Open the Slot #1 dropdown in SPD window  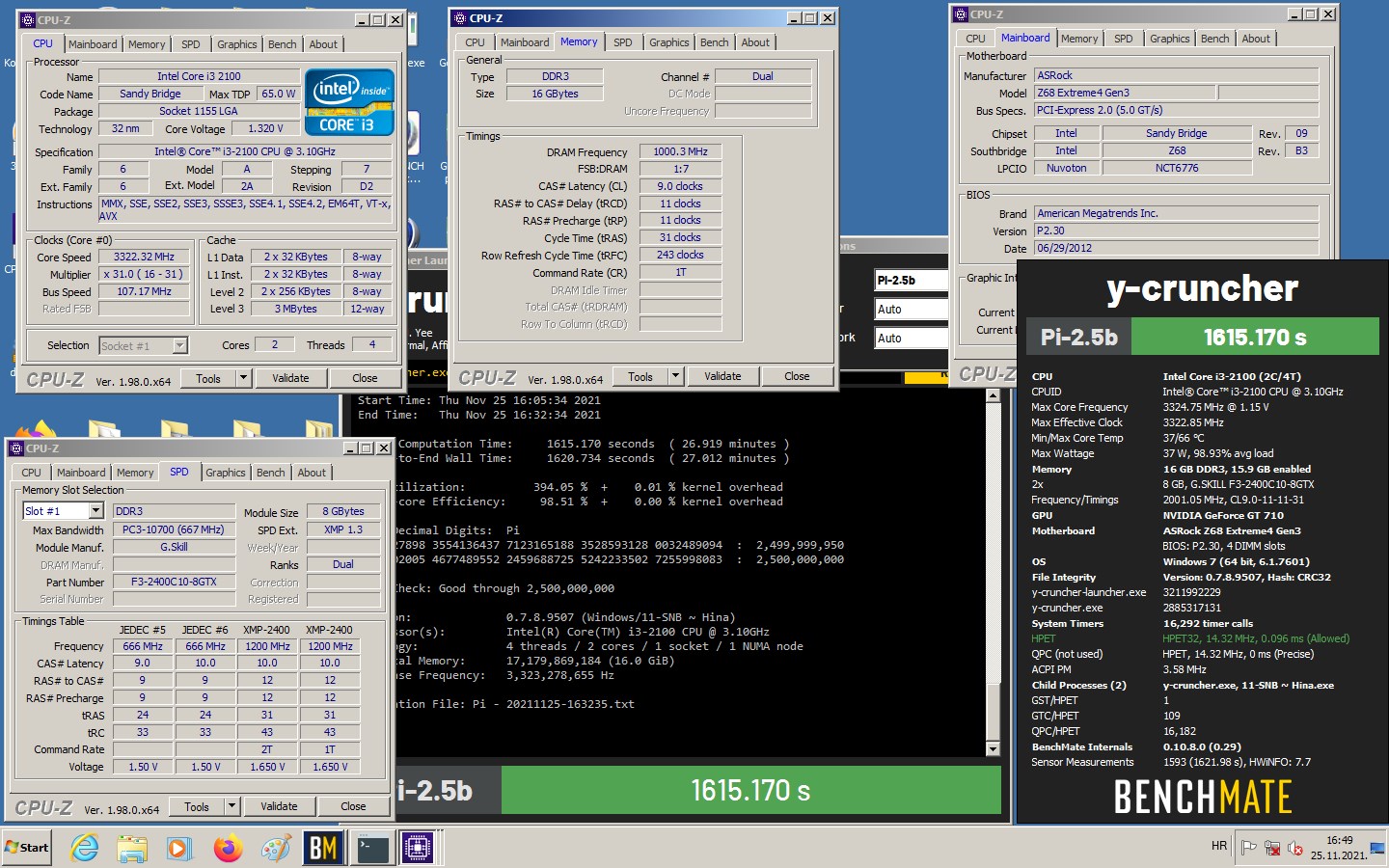(95, 511)
